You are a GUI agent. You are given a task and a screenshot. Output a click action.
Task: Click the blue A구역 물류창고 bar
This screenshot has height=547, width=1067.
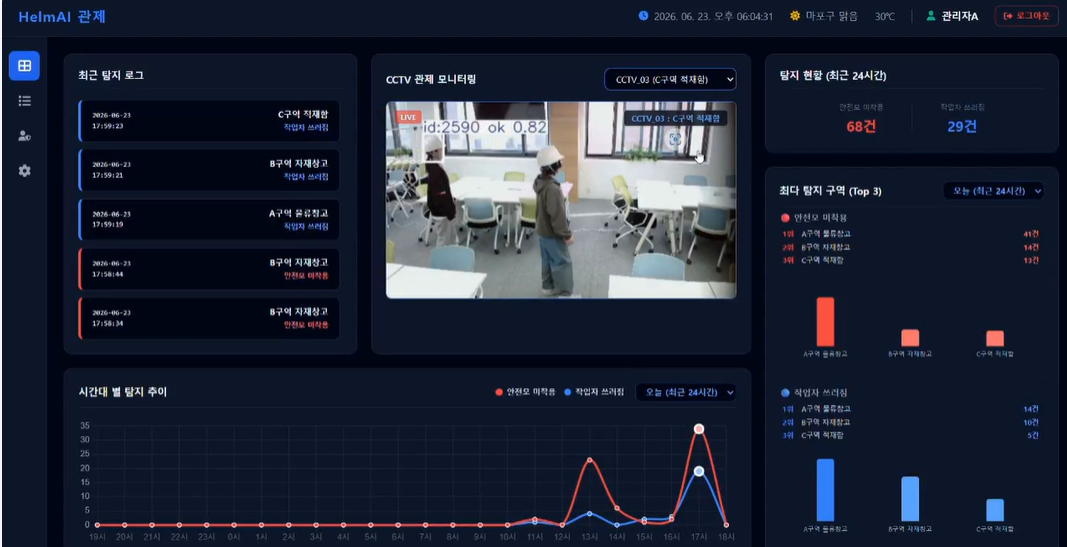click(x=825, y=490)
